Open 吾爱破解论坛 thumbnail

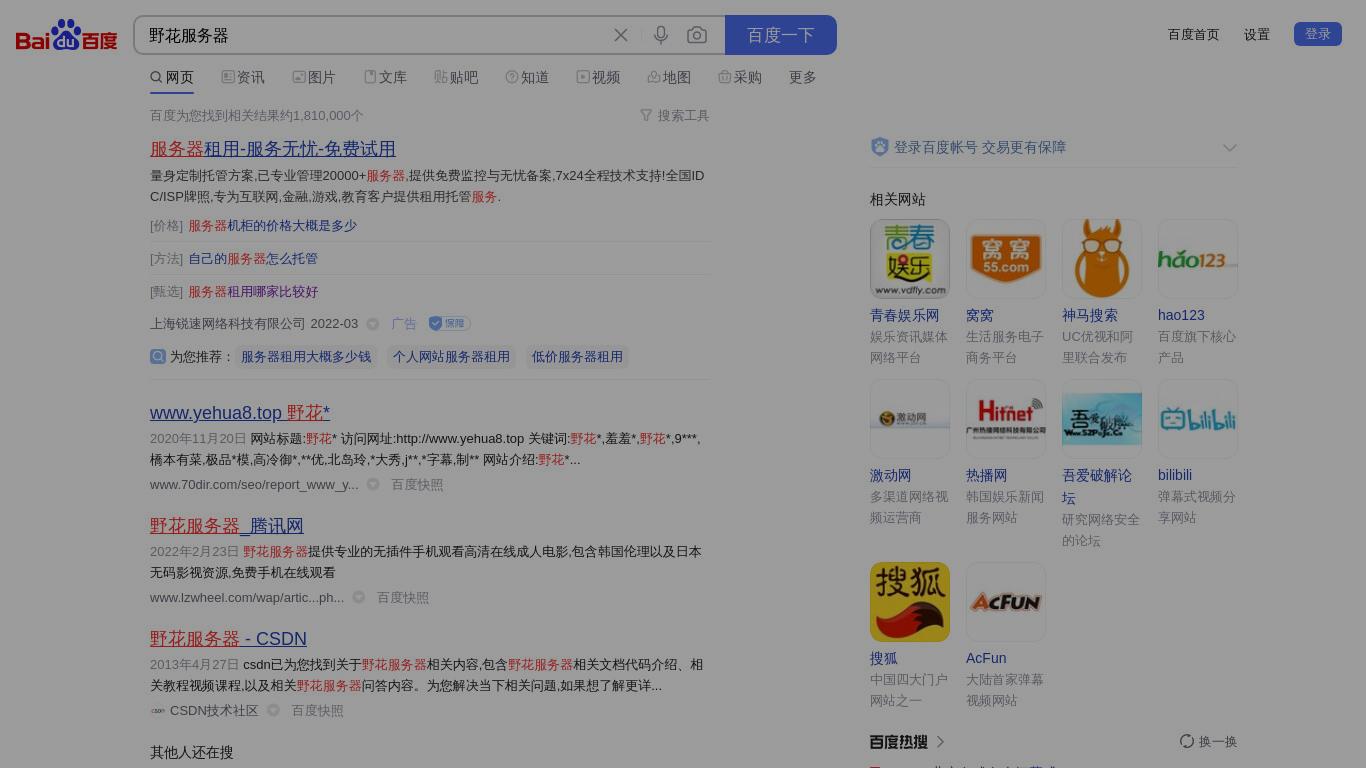(x=1102, y=419)
